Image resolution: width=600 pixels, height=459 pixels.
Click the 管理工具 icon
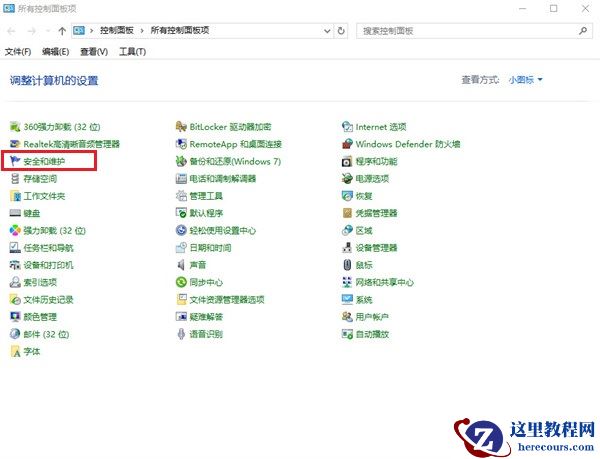pyautogui.click(x=181, y=196)
